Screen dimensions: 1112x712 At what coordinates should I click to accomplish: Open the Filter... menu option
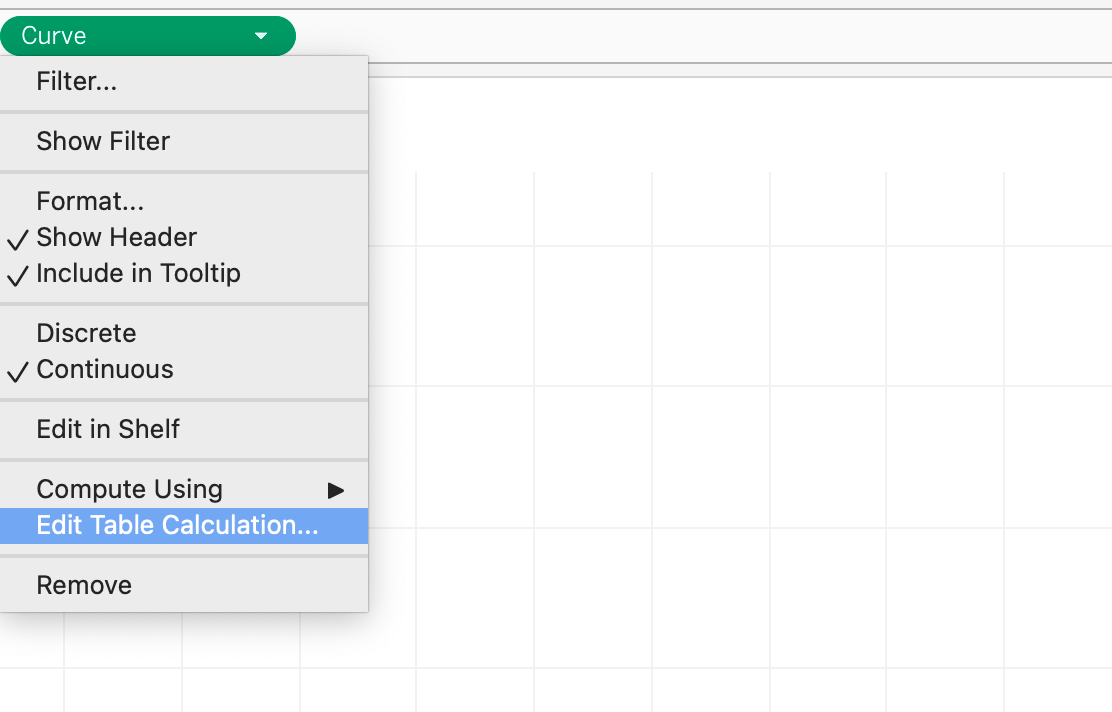click(77, 81)
